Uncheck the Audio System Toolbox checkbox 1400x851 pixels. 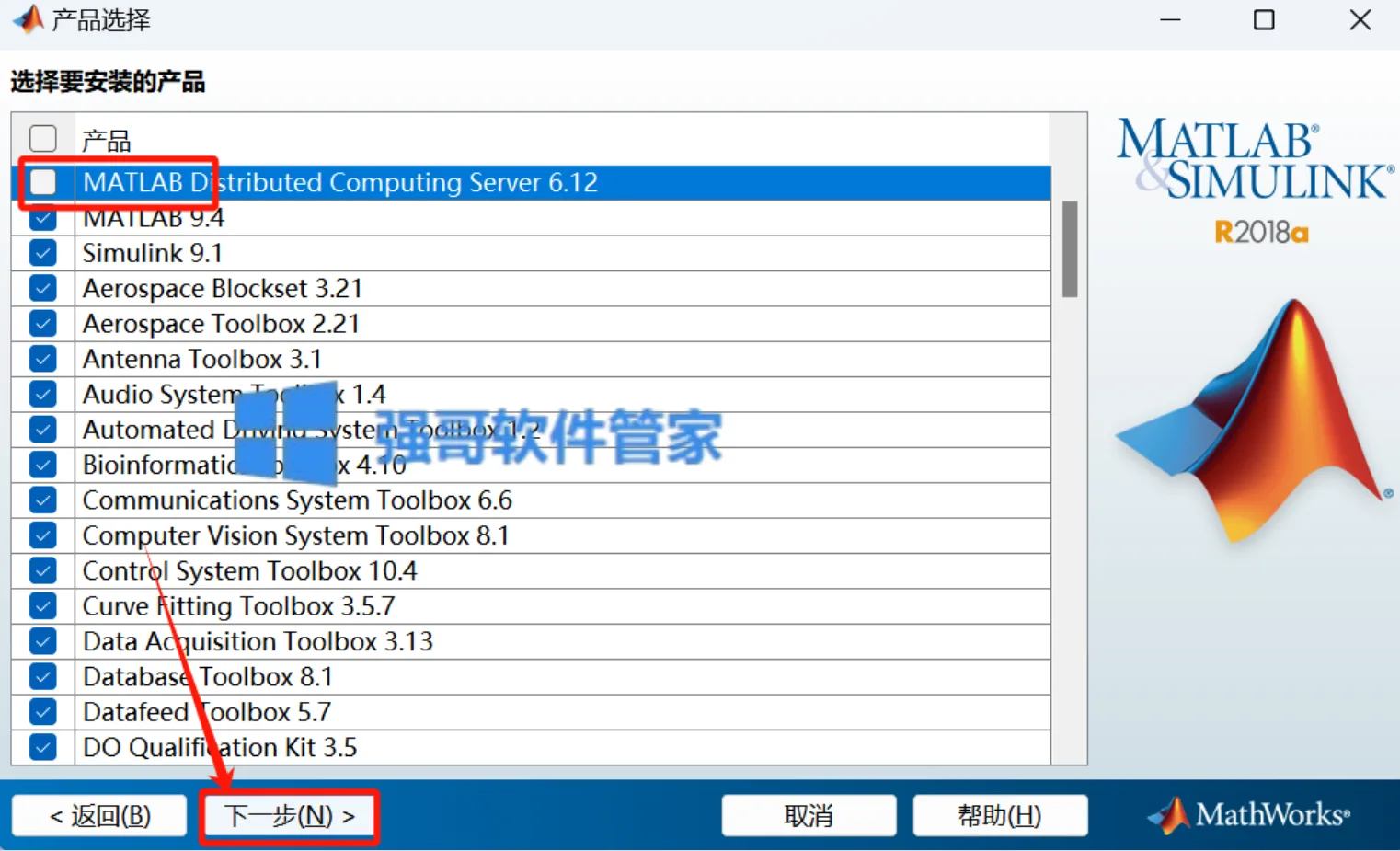pyautogui.click(x=43, y=394)
